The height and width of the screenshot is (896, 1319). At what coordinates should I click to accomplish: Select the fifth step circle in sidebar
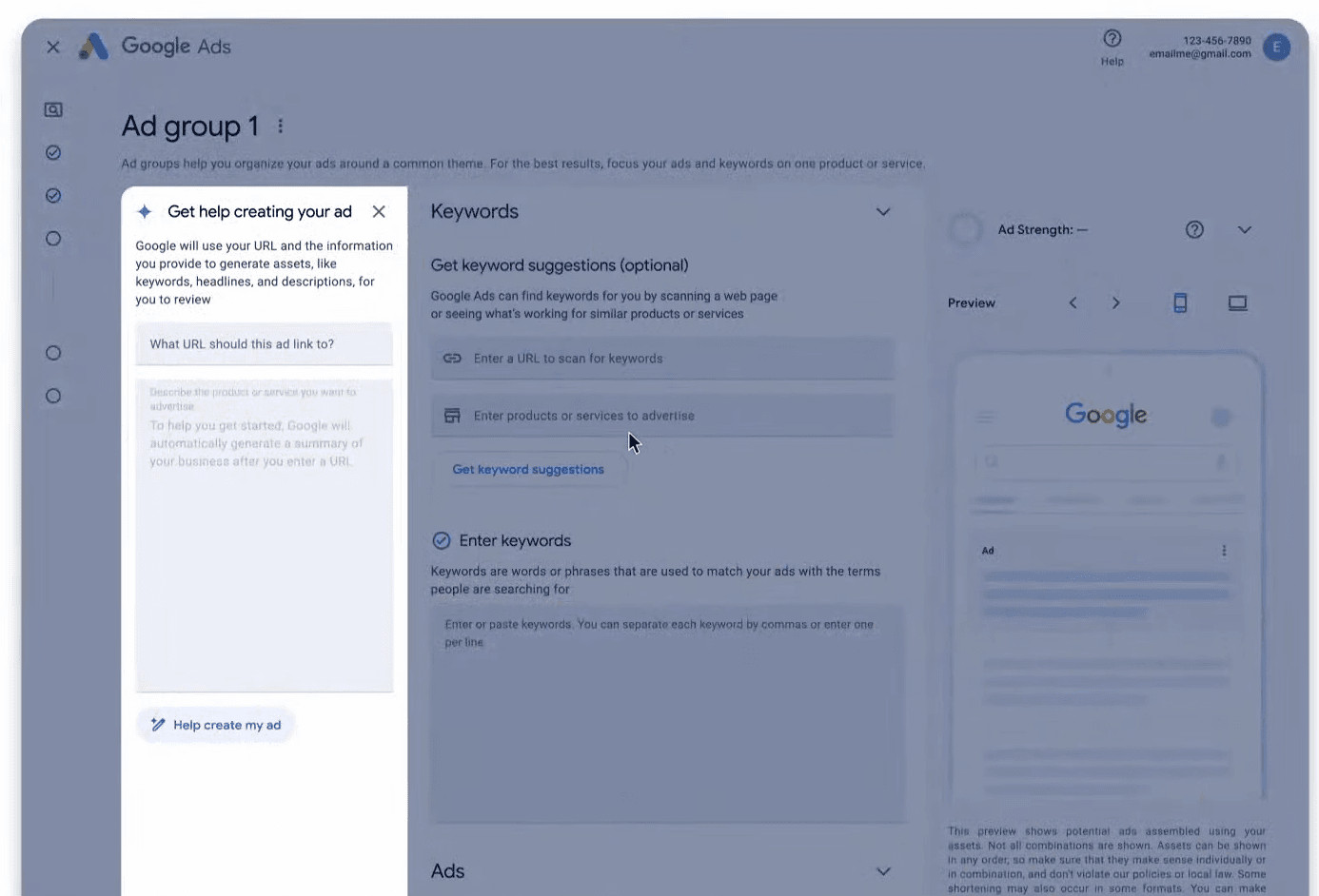pyautogui.click(x=53, y=353)
